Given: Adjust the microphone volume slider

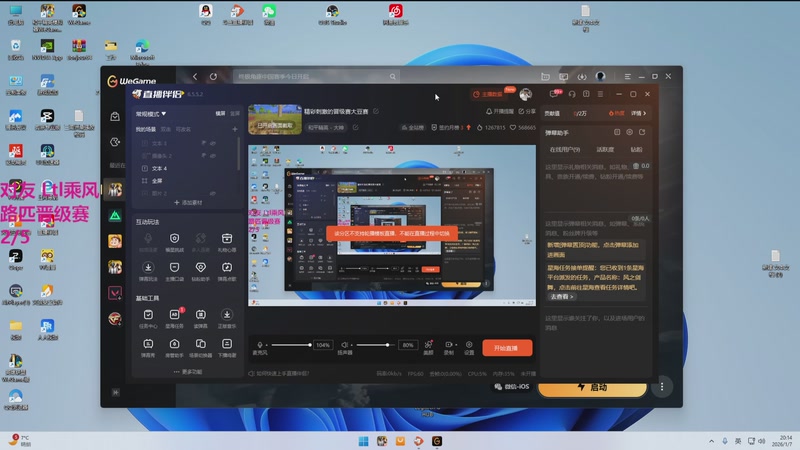Looking at the screenshot, I should click(291, 345).
